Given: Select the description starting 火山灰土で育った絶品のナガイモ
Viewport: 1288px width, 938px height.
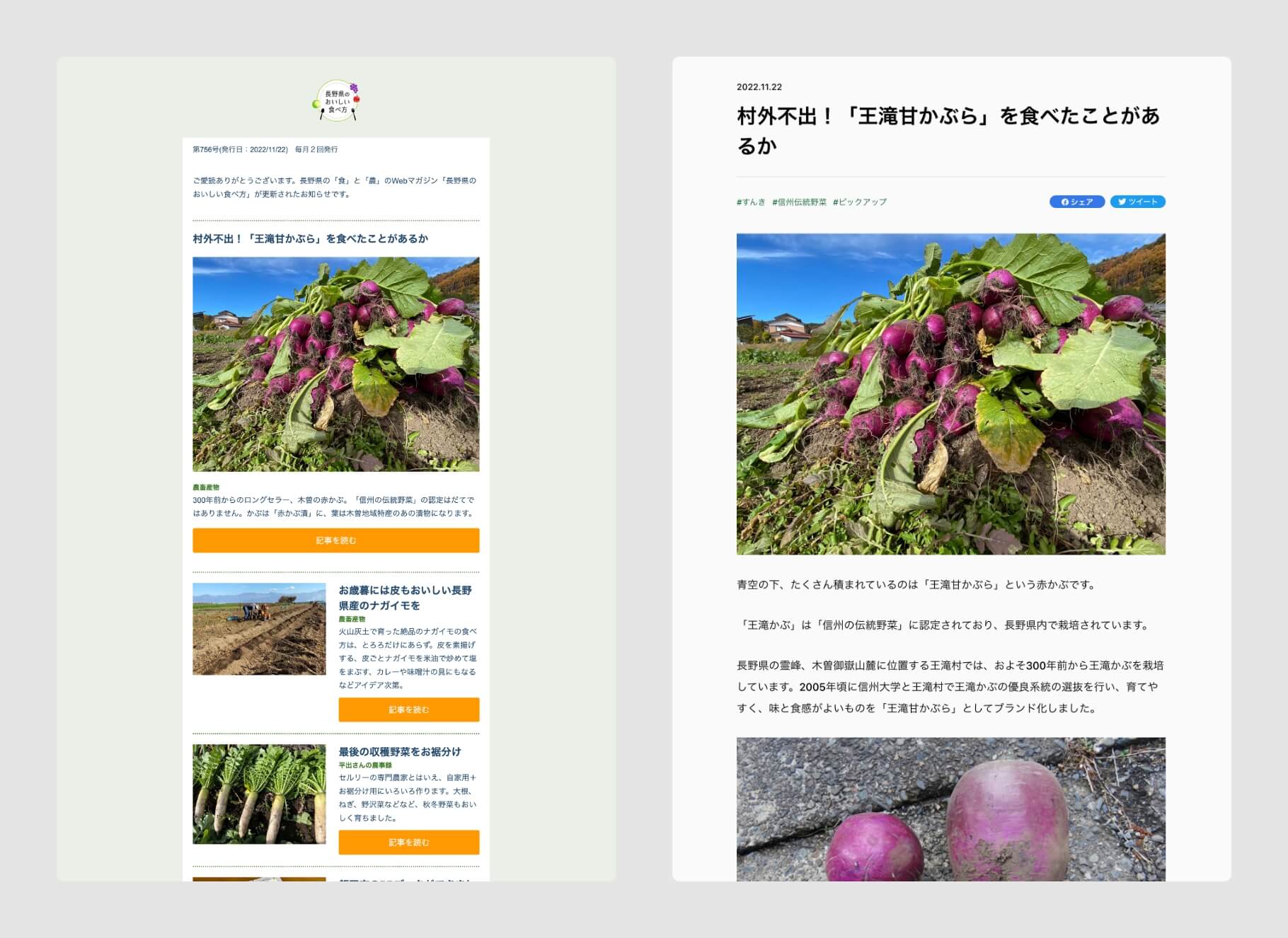Looking at the screenshot, I should click(408, 658).
